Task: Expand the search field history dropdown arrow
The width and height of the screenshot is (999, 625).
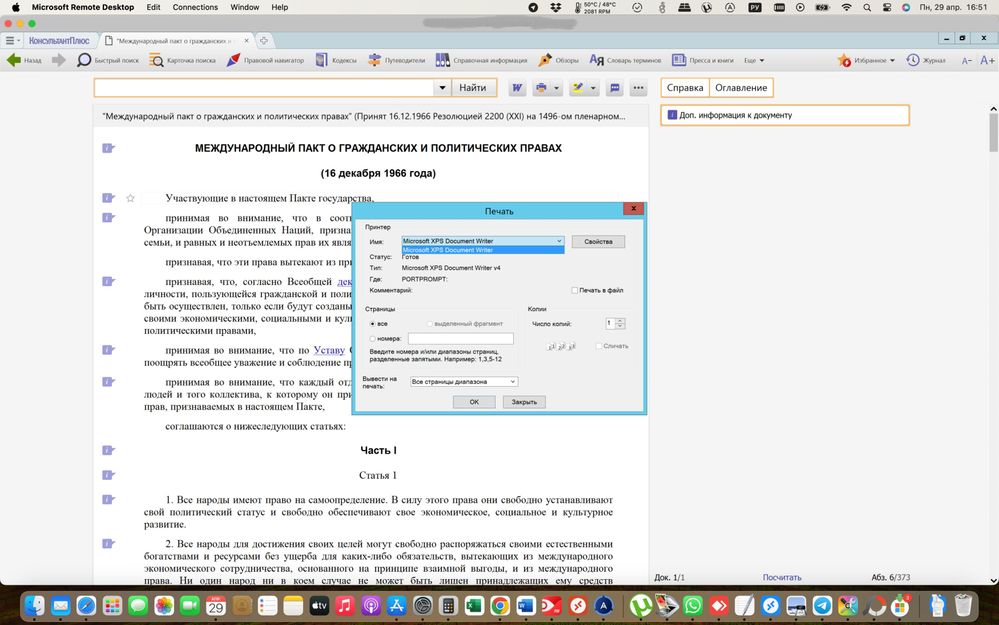Action: click(442, 88)
